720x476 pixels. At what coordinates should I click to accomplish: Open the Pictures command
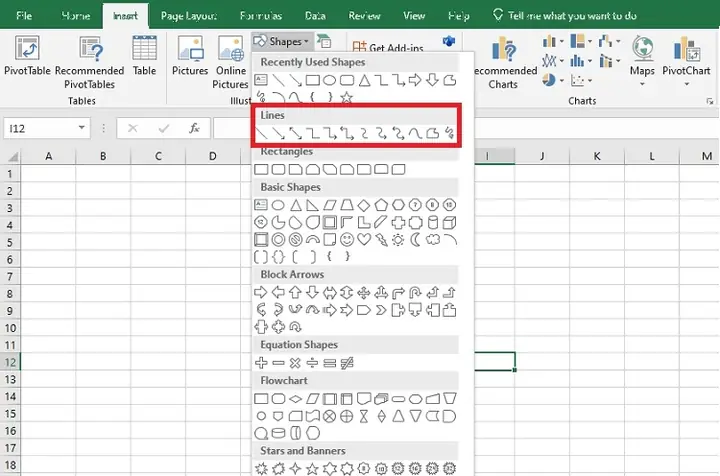click(190, 56)
